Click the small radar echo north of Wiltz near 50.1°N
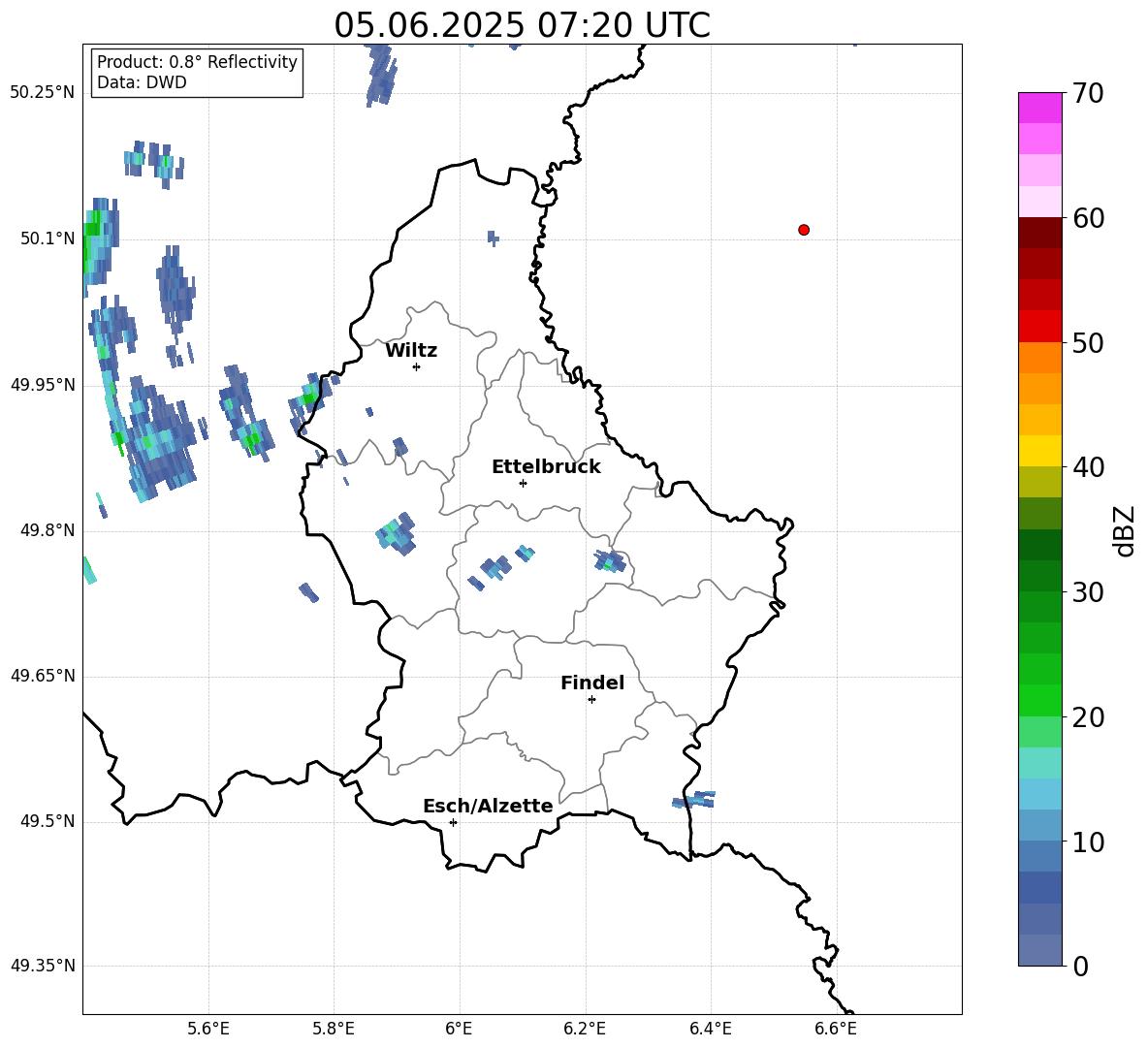The image size is (1148, 1048). click(x=494, y=238)
